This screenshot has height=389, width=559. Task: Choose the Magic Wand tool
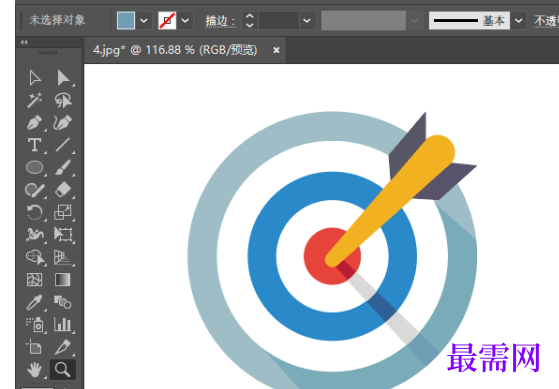(x=35, y=100)
